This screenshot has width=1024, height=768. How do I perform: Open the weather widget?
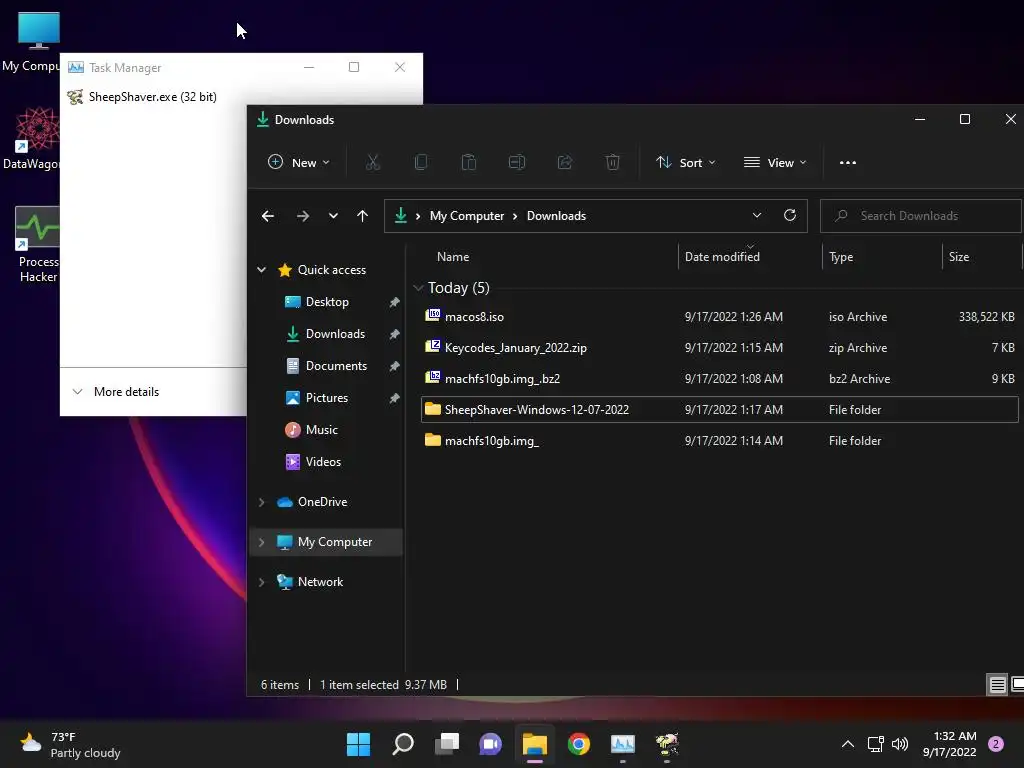pyautogui.click(x=71, y=744)
